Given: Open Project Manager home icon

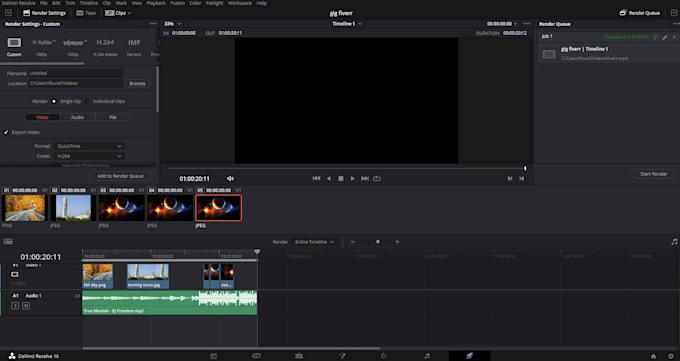Looking at the screenshot, I should click(x=654, y=356).
